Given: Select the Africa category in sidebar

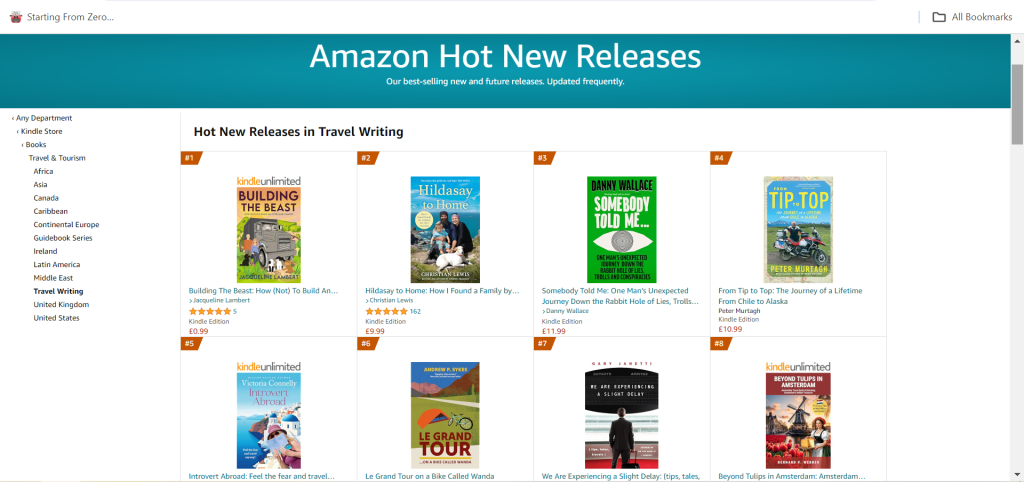Looking at the screenshot, I should [x=43, y=171].
